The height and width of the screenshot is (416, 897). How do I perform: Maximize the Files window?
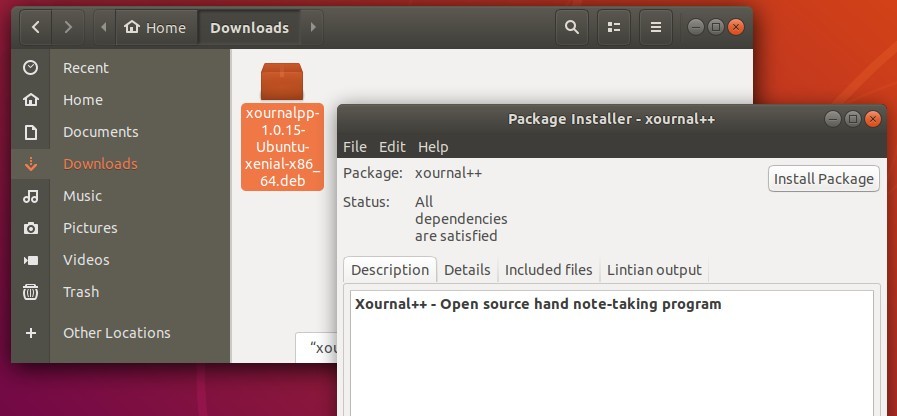pos(716,27)
